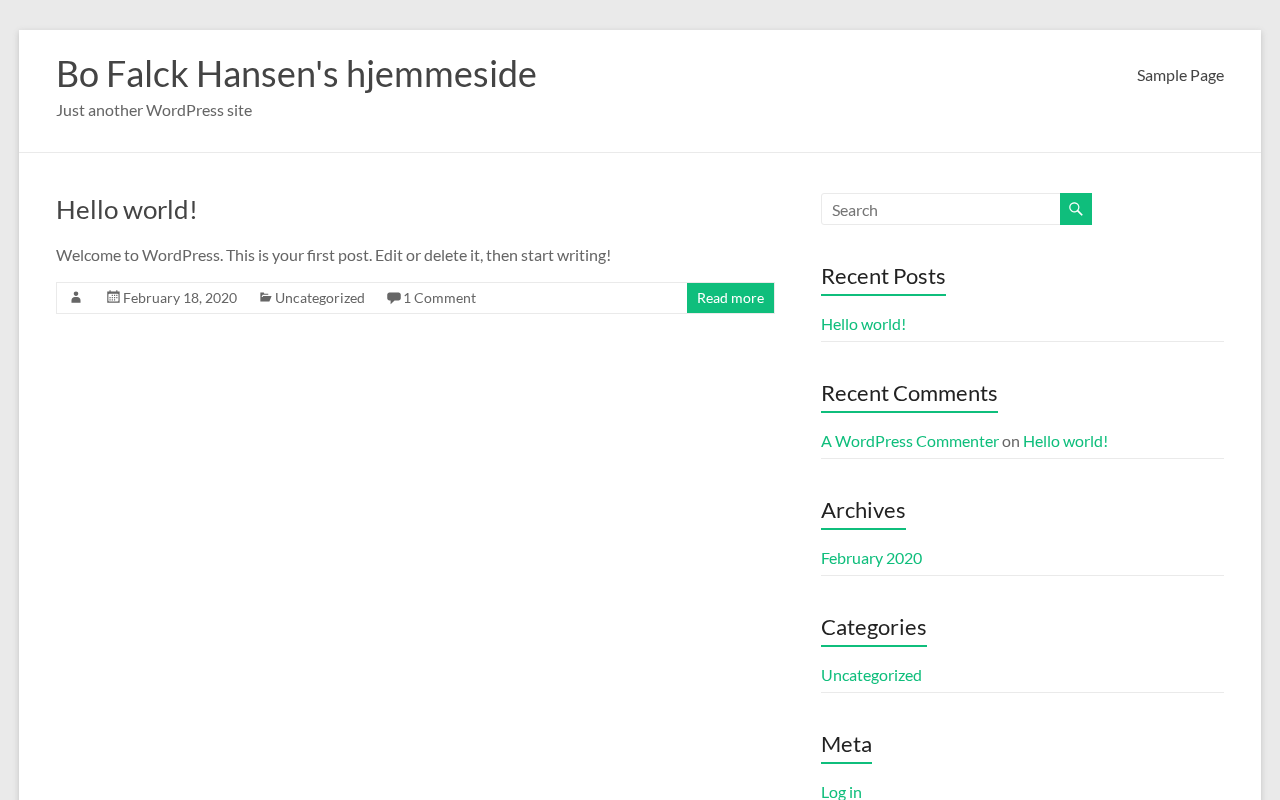The height and width of the screenshot is (800, 1280).
Task: Open Hello world! under Recent Posts
Action: pos(863,324)
